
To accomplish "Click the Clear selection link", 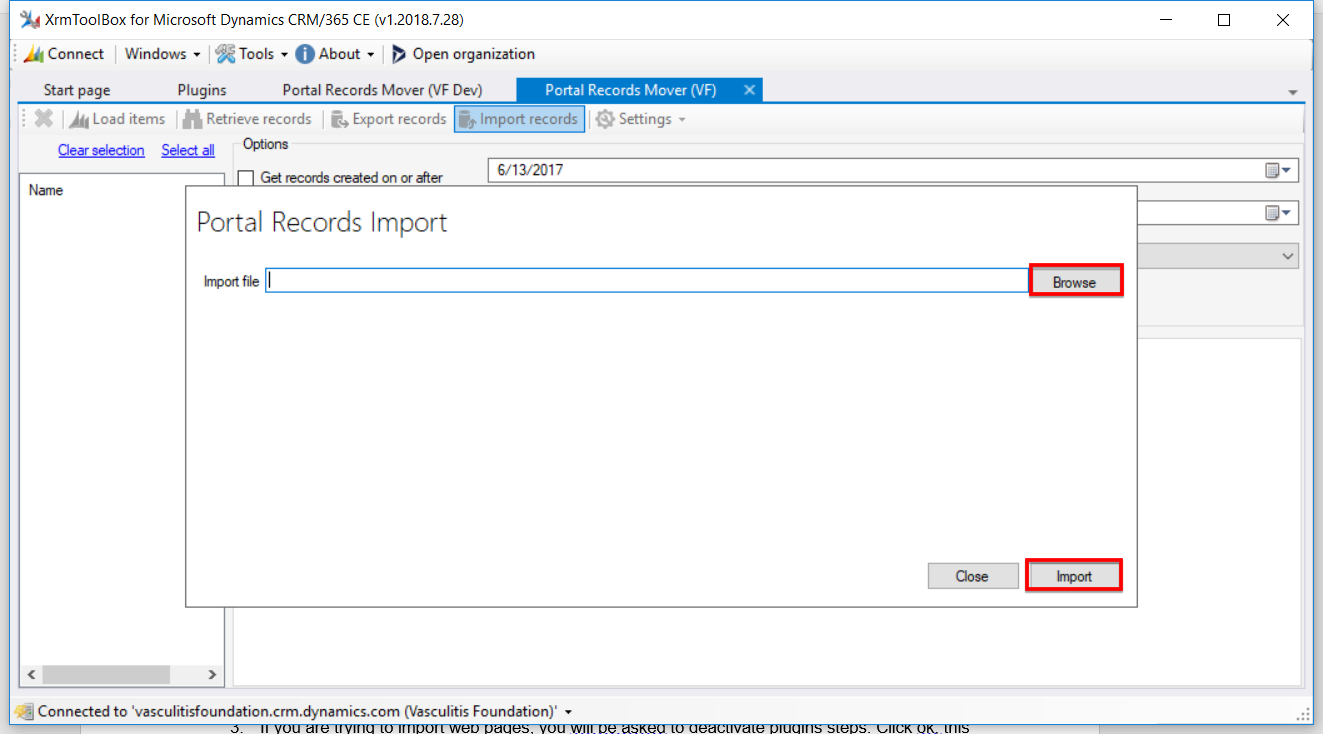I will click(x=101, y=150).
